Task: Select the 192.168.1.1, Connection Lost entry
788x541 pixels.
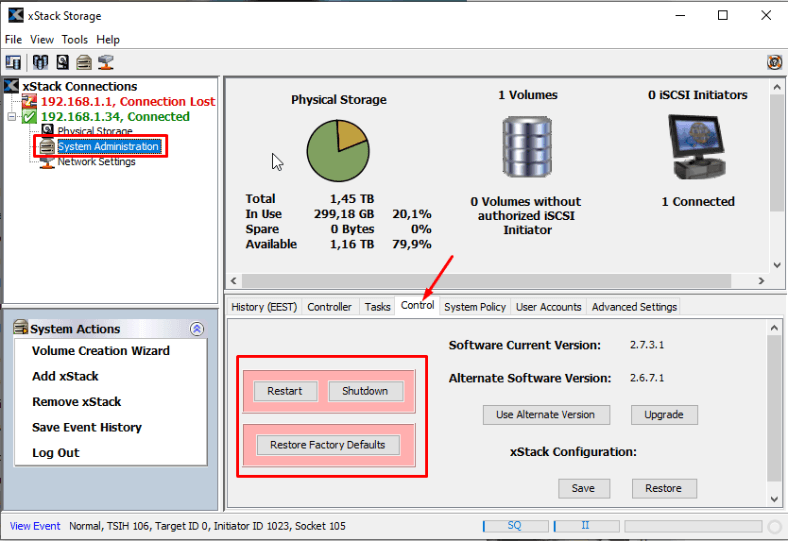Action: [x=128, y=101]
